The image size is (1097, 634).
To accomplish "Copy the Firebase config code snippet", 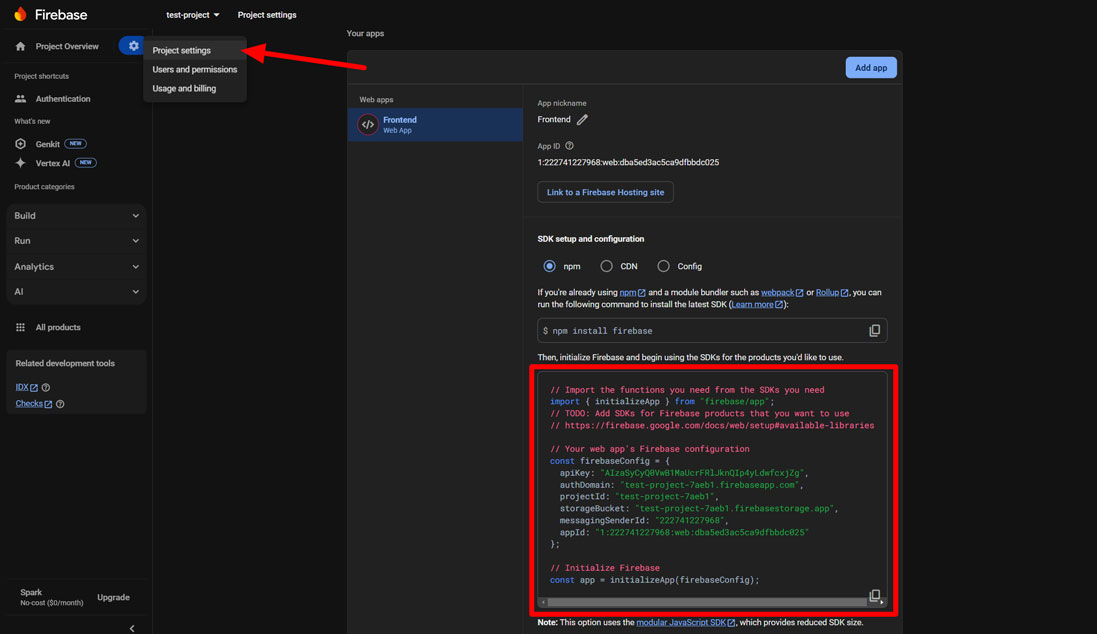I will coord(874,596).
